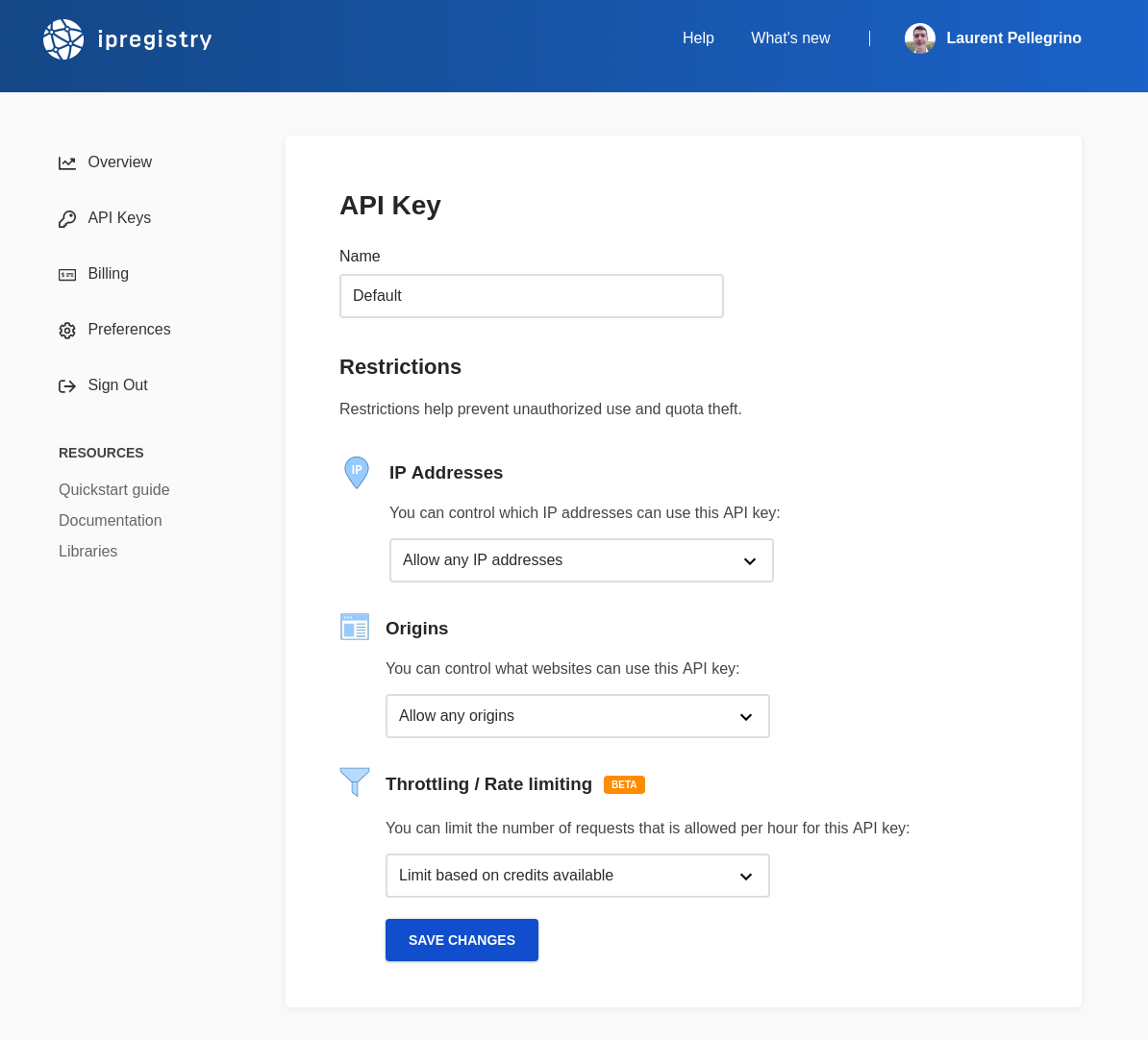
Task: Open the Limit based on credits dropdown
Action: pyautogui.click(x=577, y=876)
